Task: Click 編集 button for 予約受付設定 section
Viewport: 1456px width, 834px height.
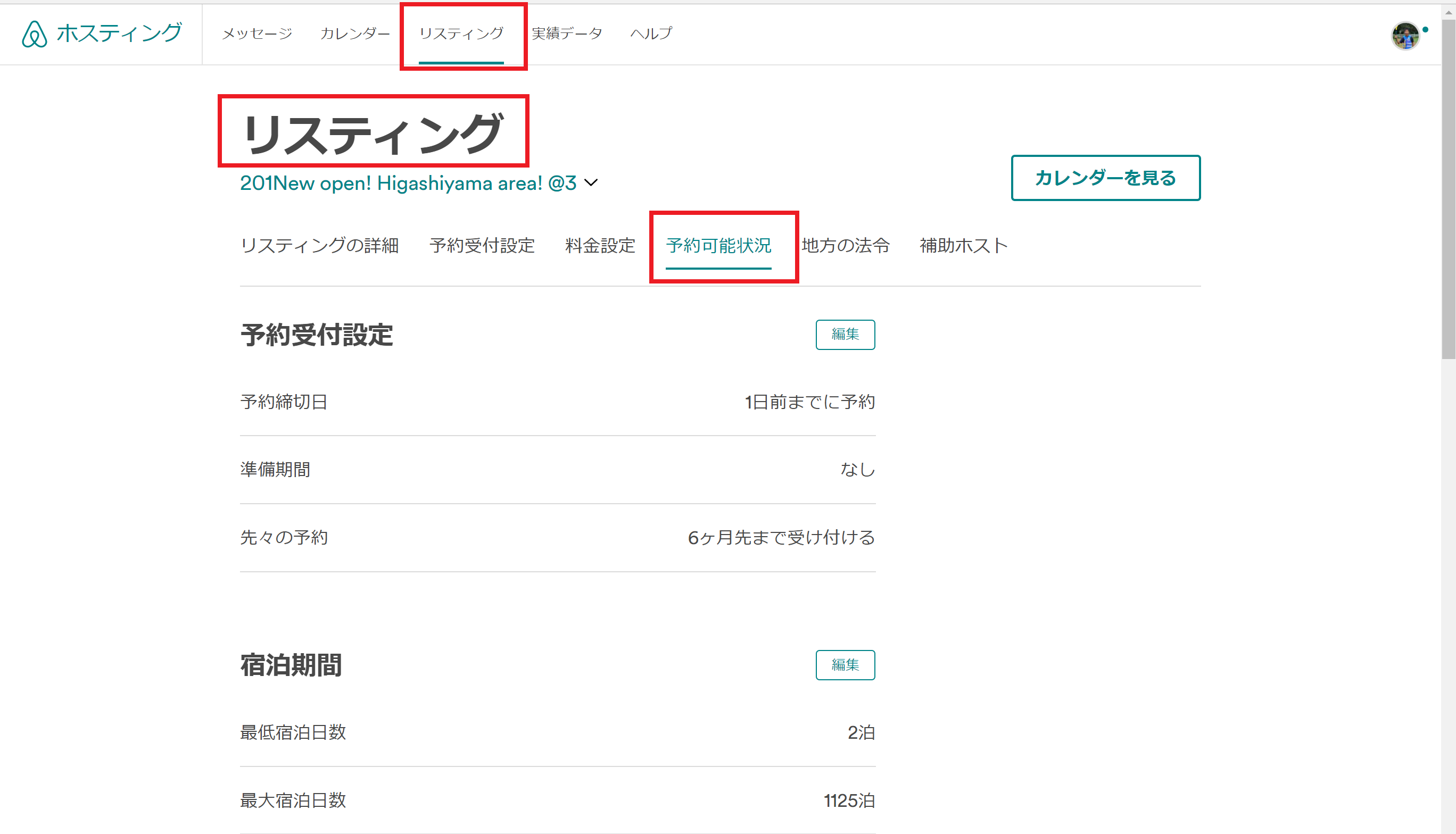Action: coord(845,335)
